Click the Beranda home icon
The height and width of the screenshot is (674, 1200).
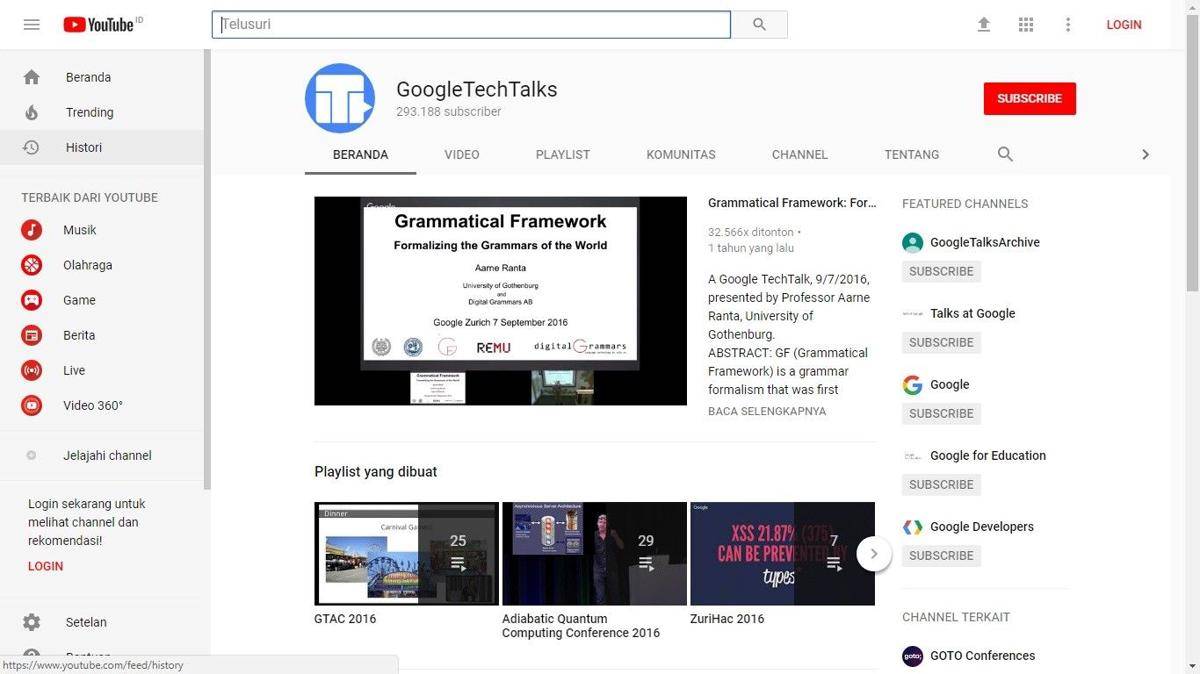pyautogui.click(x=31, y=77)
